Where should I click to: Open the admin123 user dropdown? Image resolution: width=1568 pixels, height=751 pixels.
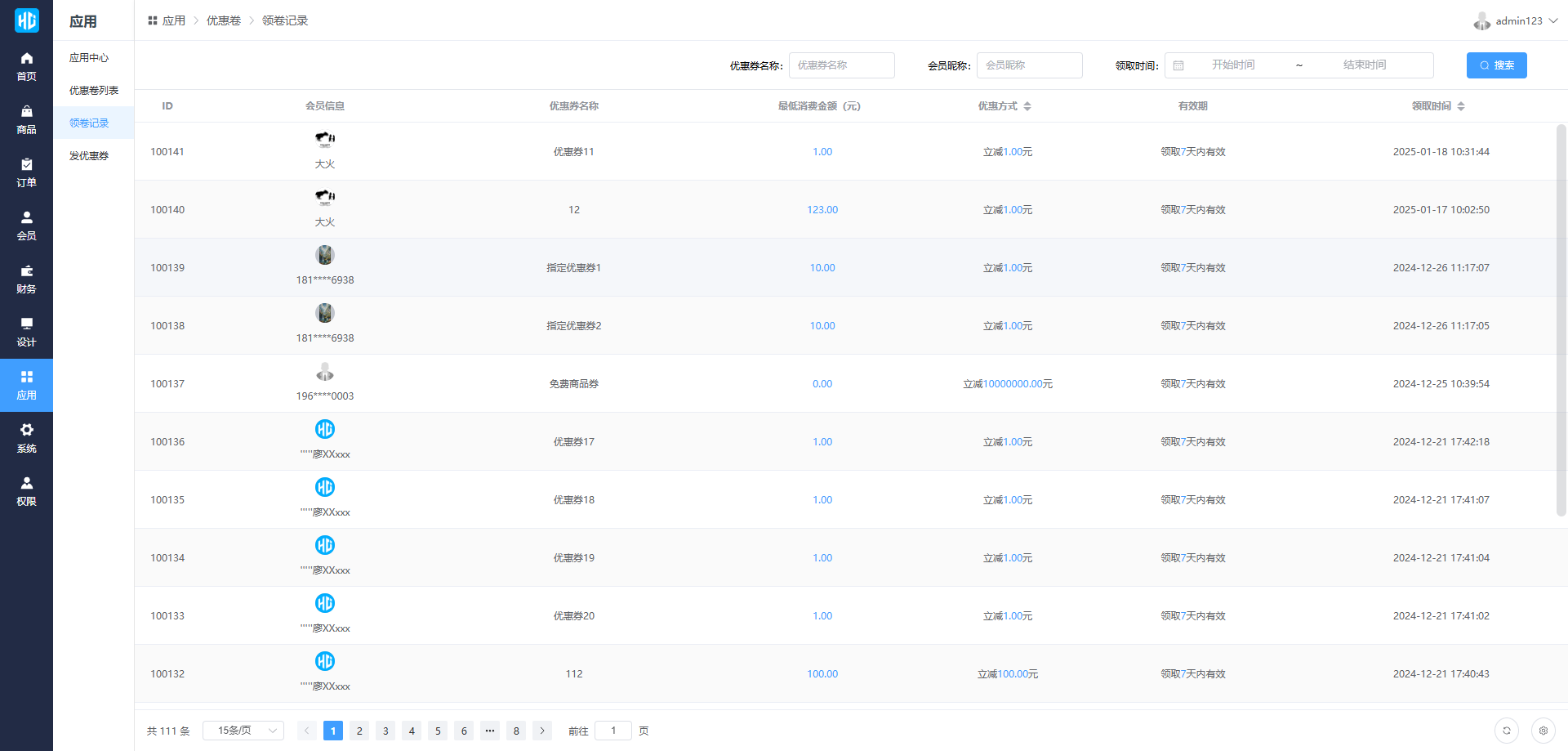pyautogui.click(x=1517, y=21)
